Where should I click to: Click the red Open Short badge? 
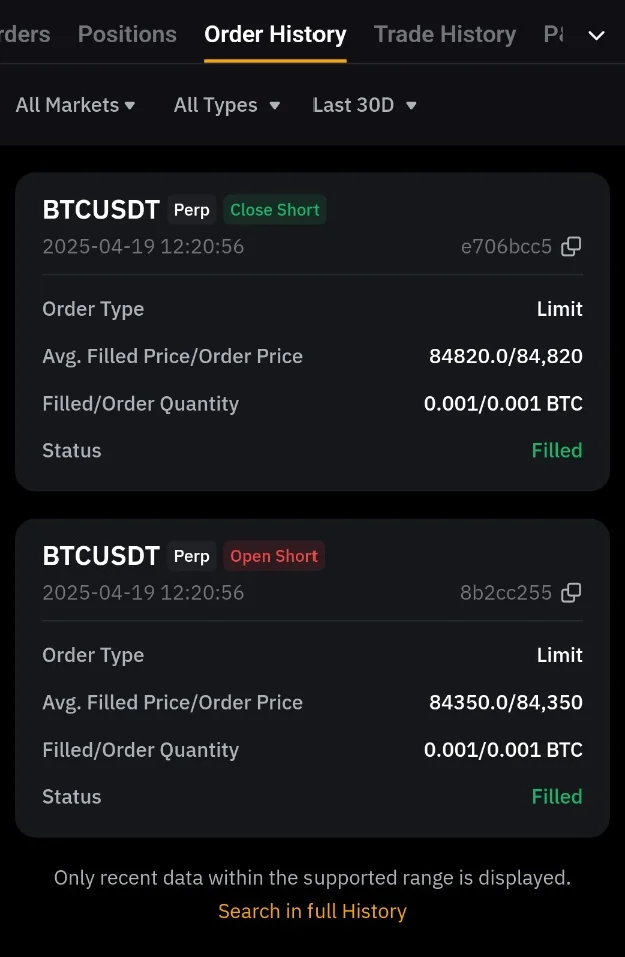[x=274, y=556]
